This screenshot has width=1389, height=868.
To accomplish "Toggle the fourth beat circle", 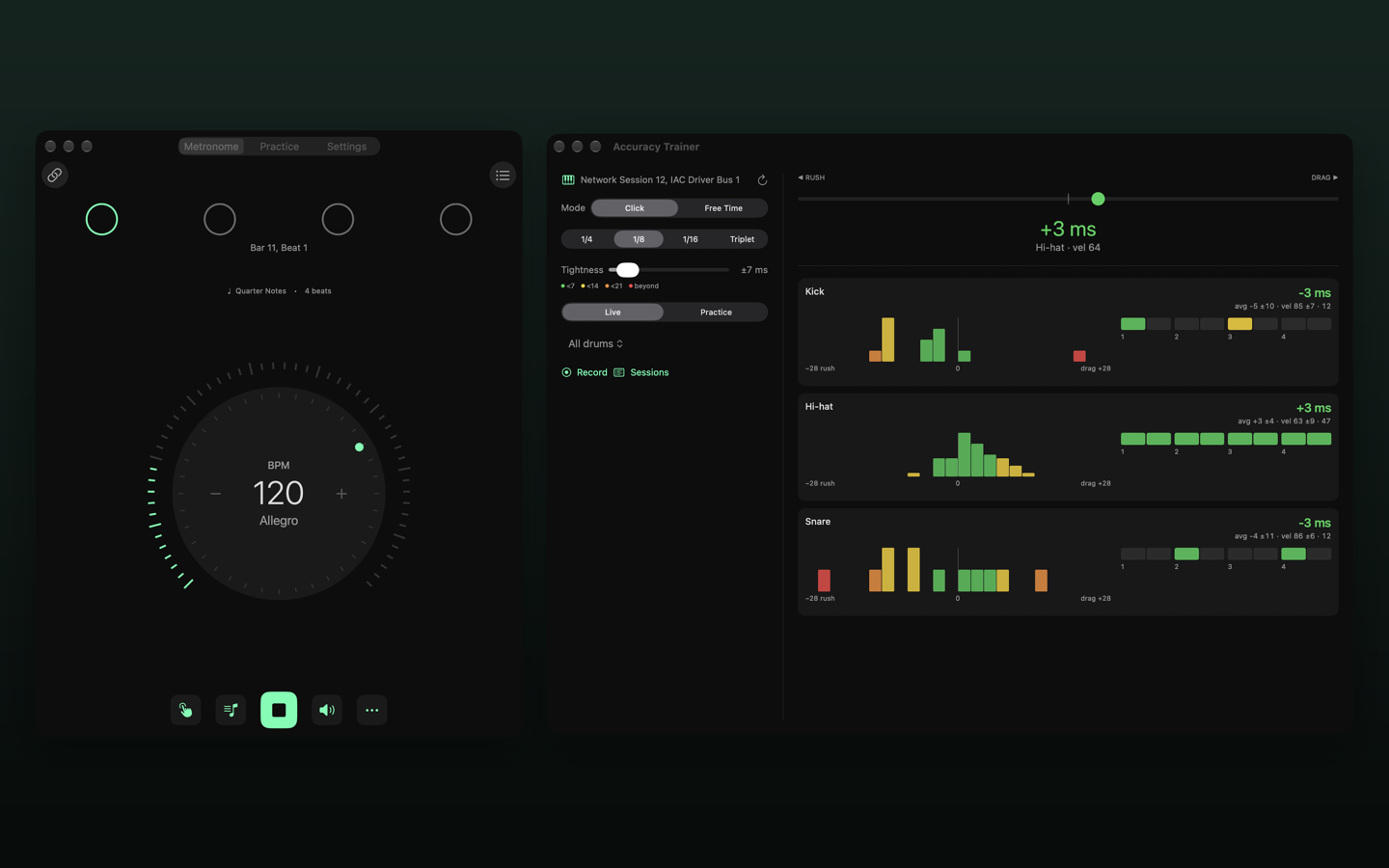I will (456, 220).
